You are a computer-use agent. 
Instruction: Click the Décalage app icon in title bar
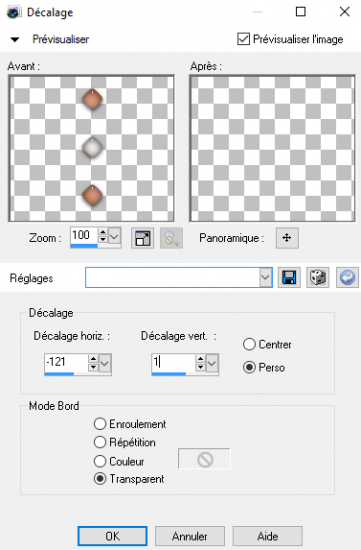coord(13,12)
